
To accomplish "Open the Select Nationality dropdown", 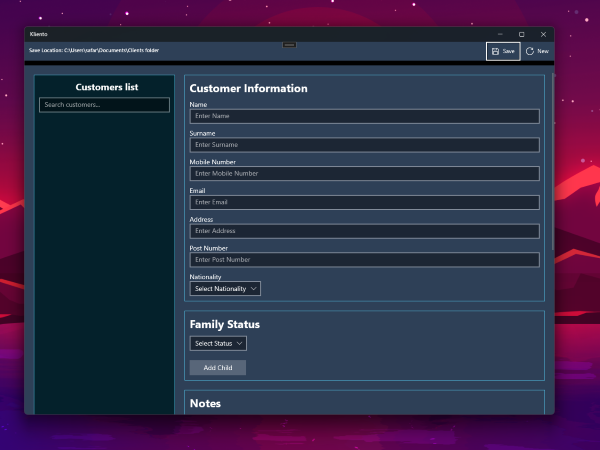I will click(x=225, y=289).
